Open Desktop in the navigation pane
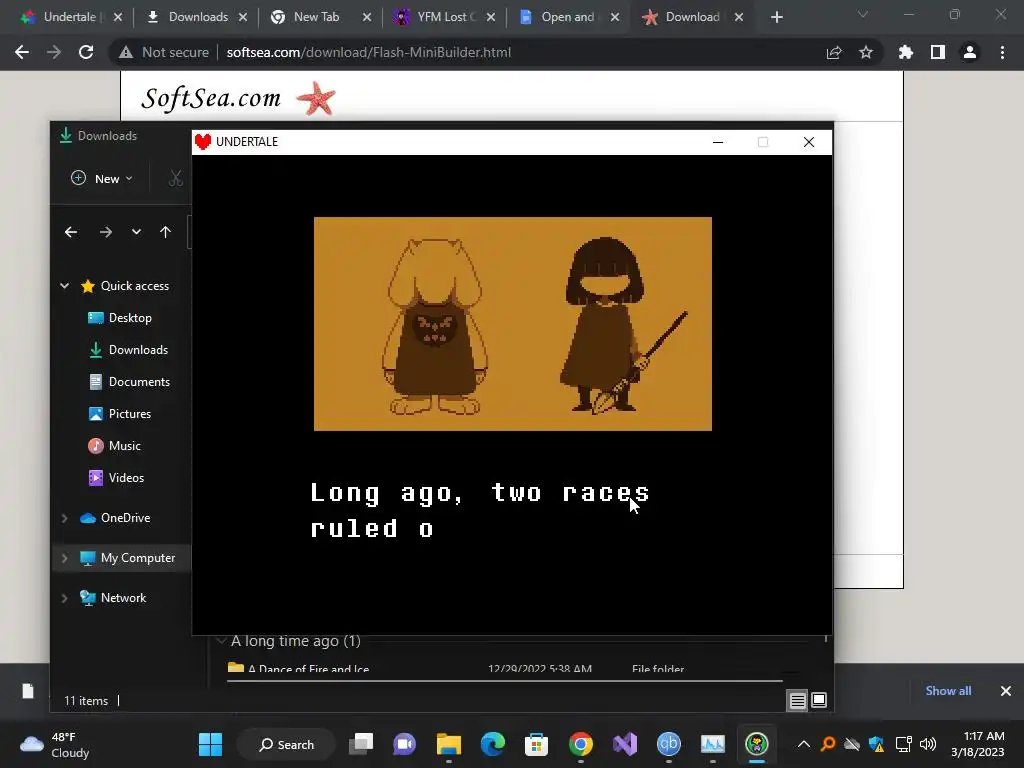Viewport: 1024px width, 768px height. [x=120, y=317]
